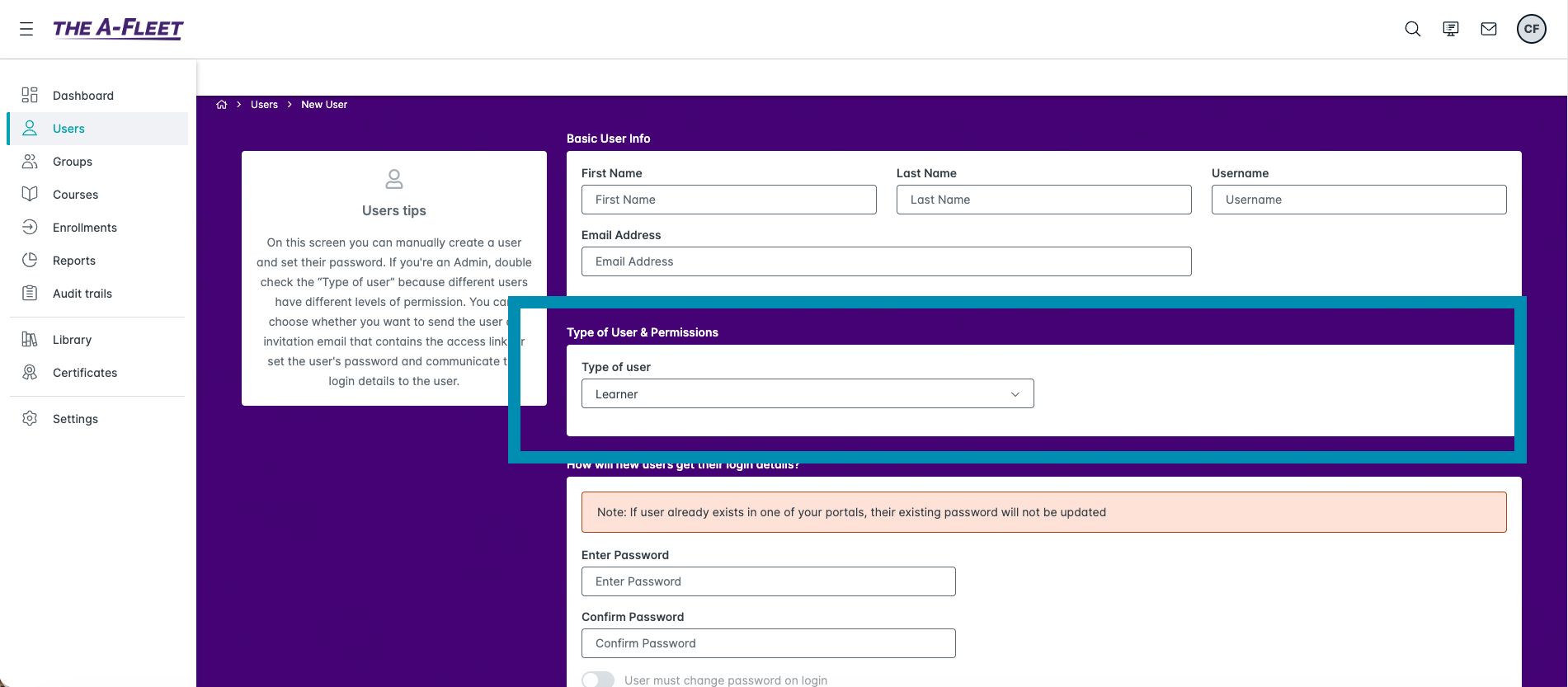1568x687 pixels.
Task: Open messages envelope icon
Action: pyautogui.click(x=1488, y=29)
